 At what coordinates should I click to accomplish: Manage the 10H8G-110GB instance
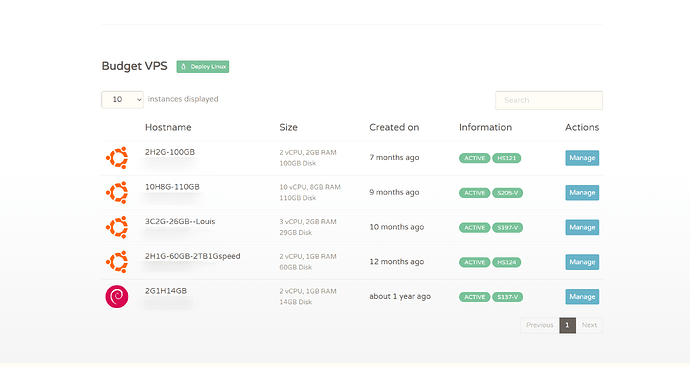[582, 193]
